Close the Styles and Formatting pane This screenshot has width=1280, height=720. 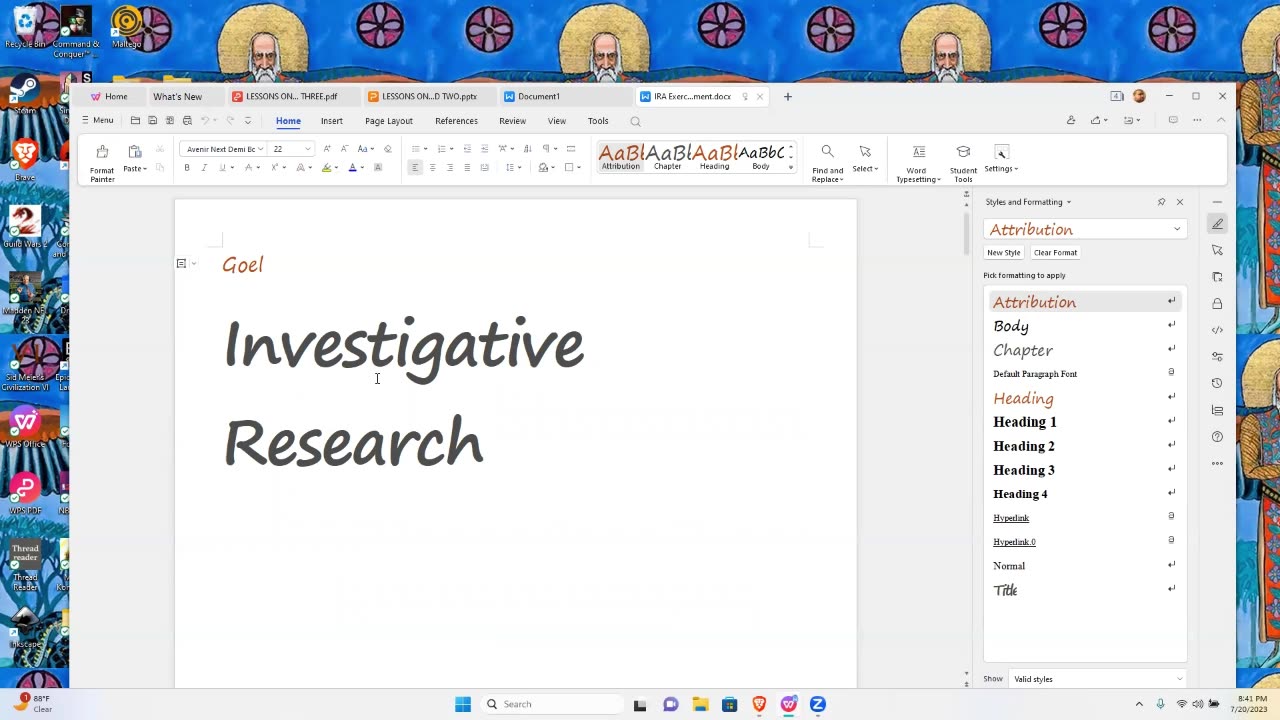coord(1180,202)
